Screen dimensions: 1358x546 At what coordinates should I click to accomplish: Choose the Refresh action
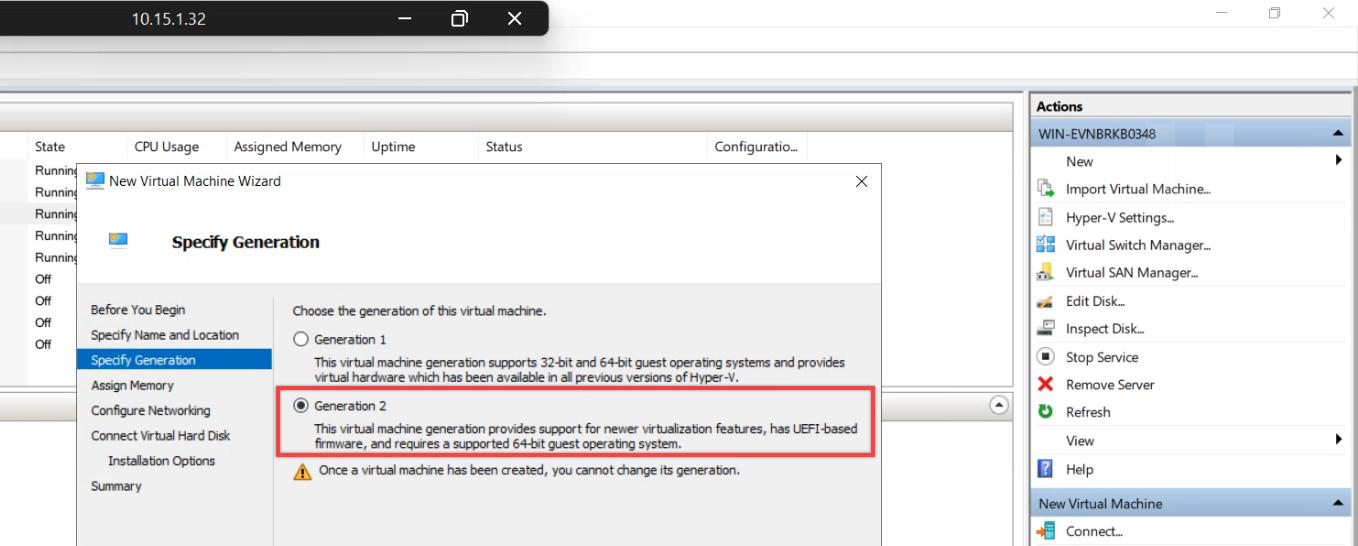[x=1088, y=412]
